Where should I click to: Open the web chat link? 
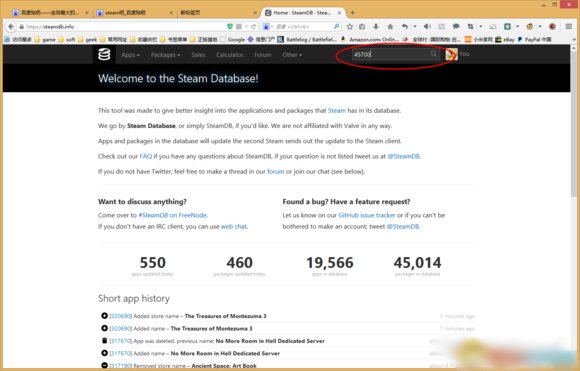[x=233, y=226]
